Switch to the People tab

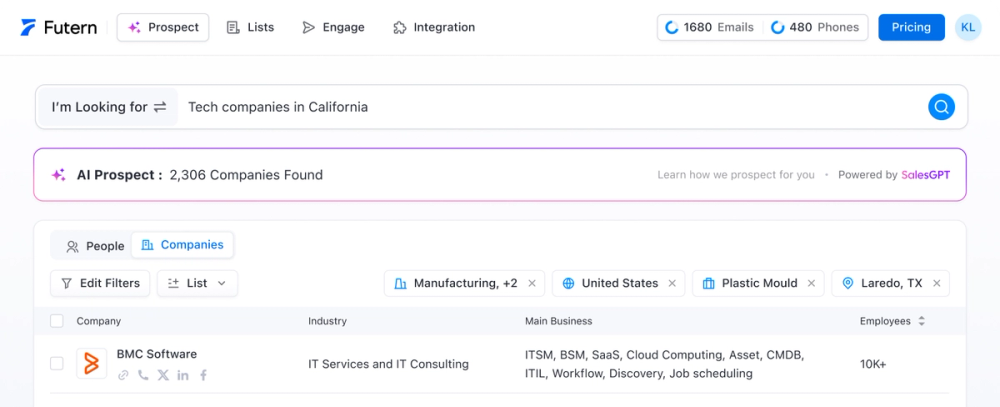coord(96,245)
